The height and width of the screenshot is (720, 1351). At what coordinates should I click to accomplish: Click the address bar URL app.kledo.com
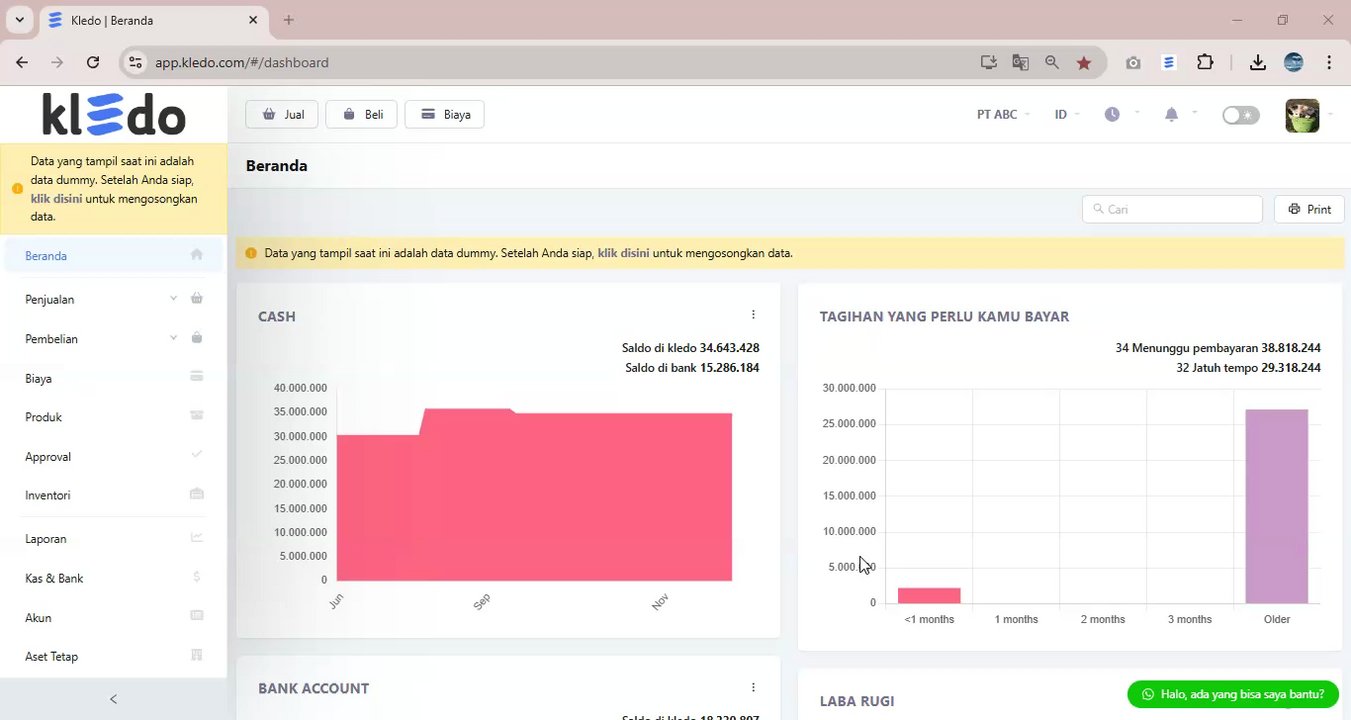241,62
